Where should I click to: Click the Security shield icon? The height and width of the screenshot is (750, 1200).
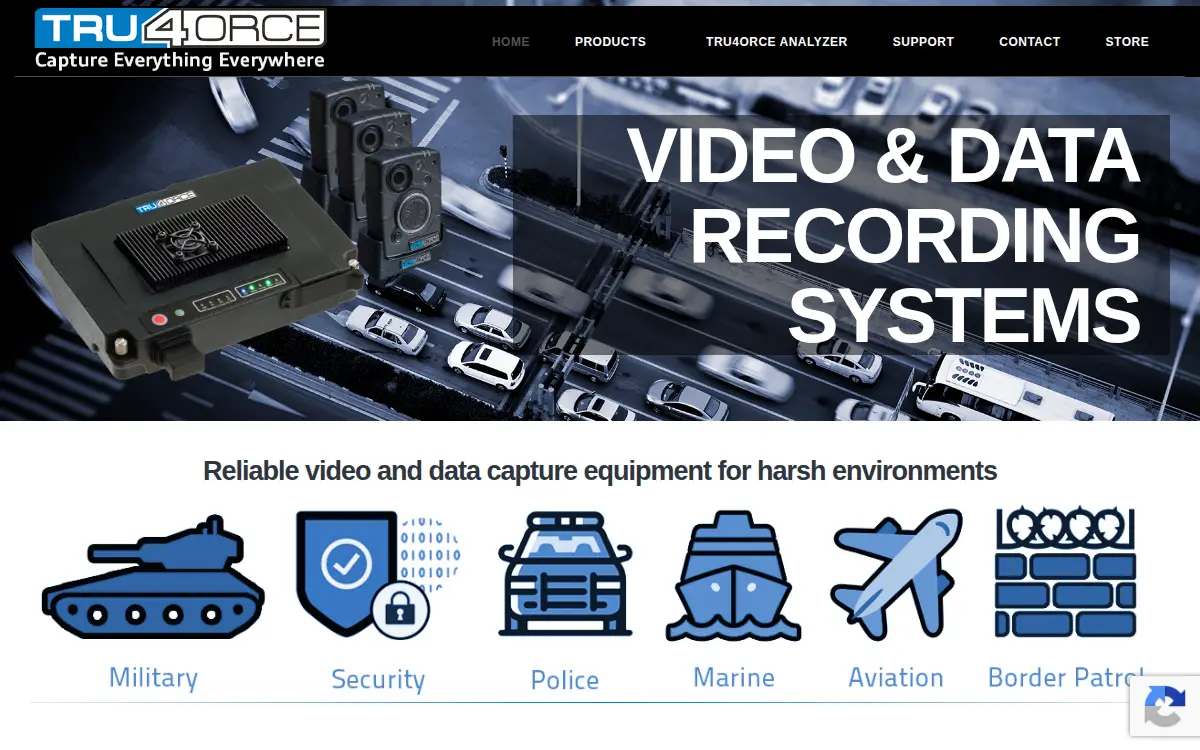(x=378, y=575)
